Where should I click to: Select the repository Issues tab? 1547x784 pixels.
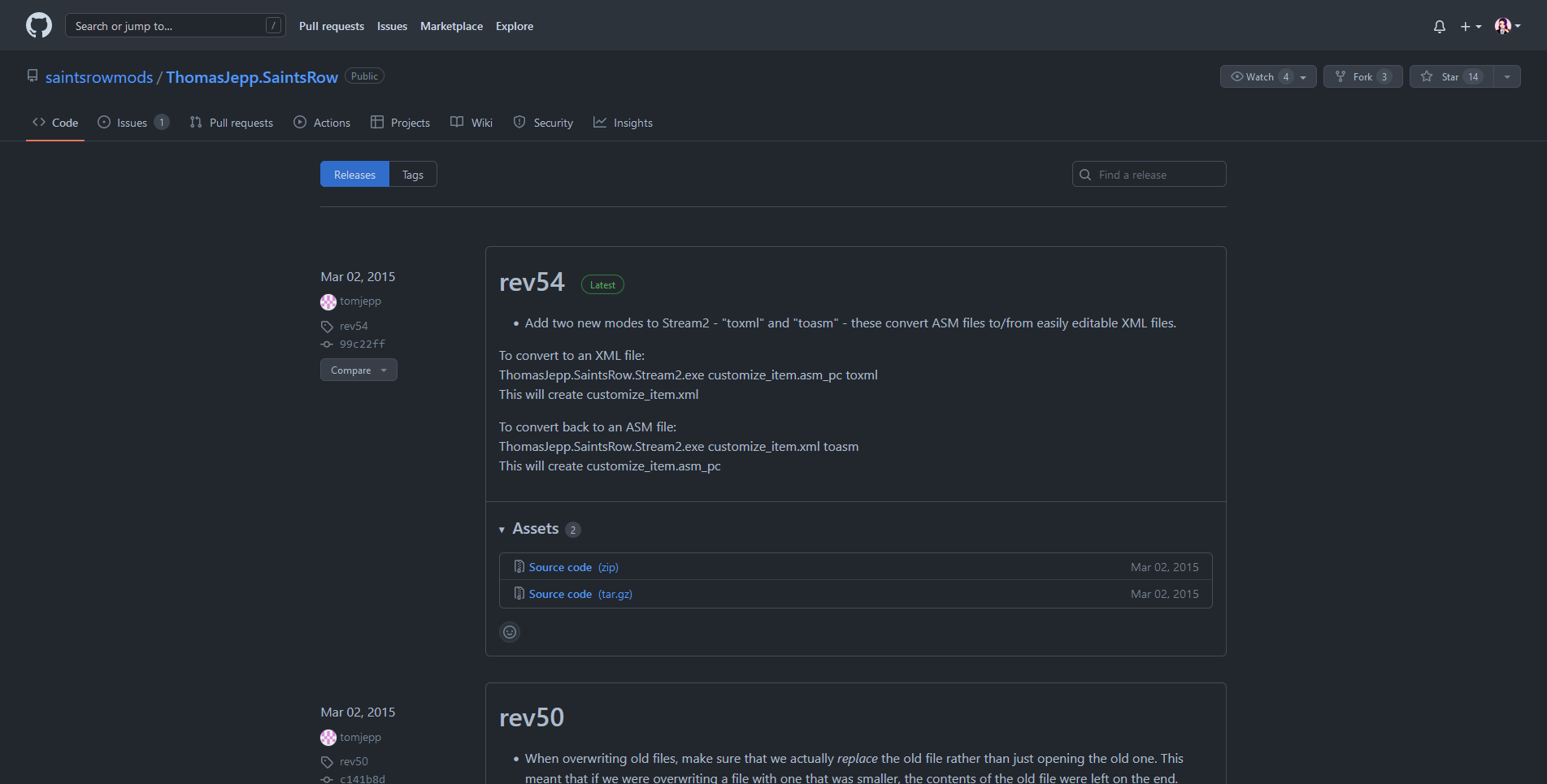point(133,123)
